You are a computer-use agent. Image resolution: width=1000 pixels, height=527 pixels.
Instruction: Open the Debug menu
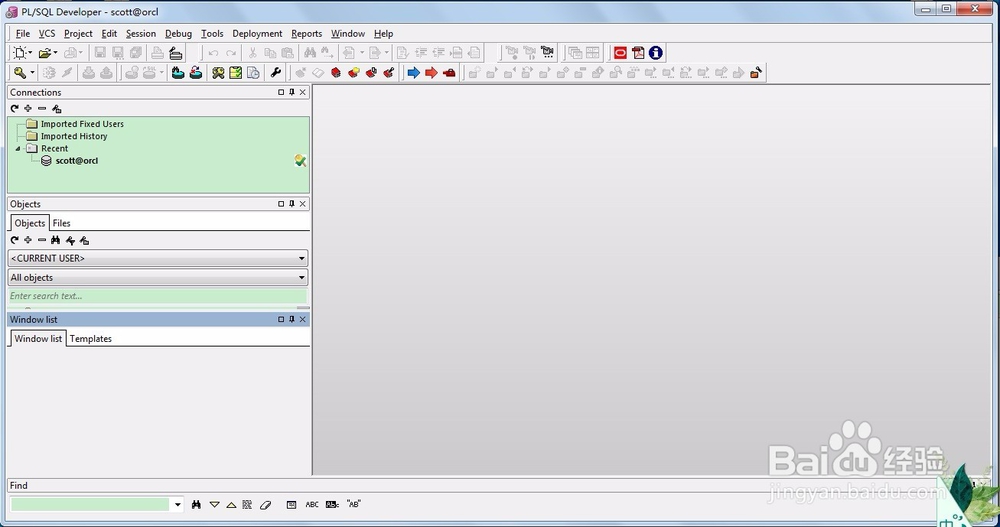click(x=178, y=34)
